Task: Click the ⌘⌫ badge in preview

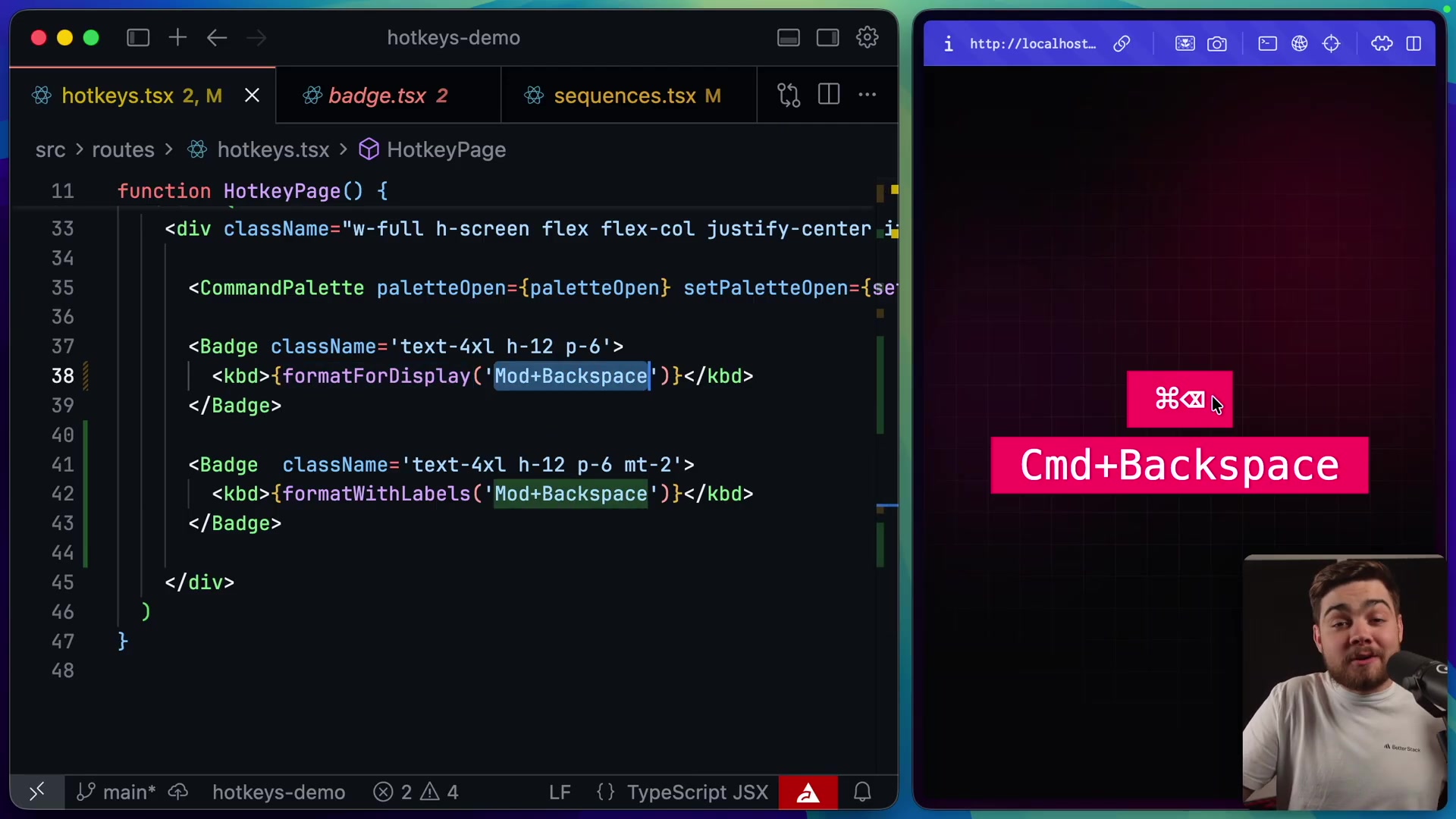Action: pos(1180,400)
